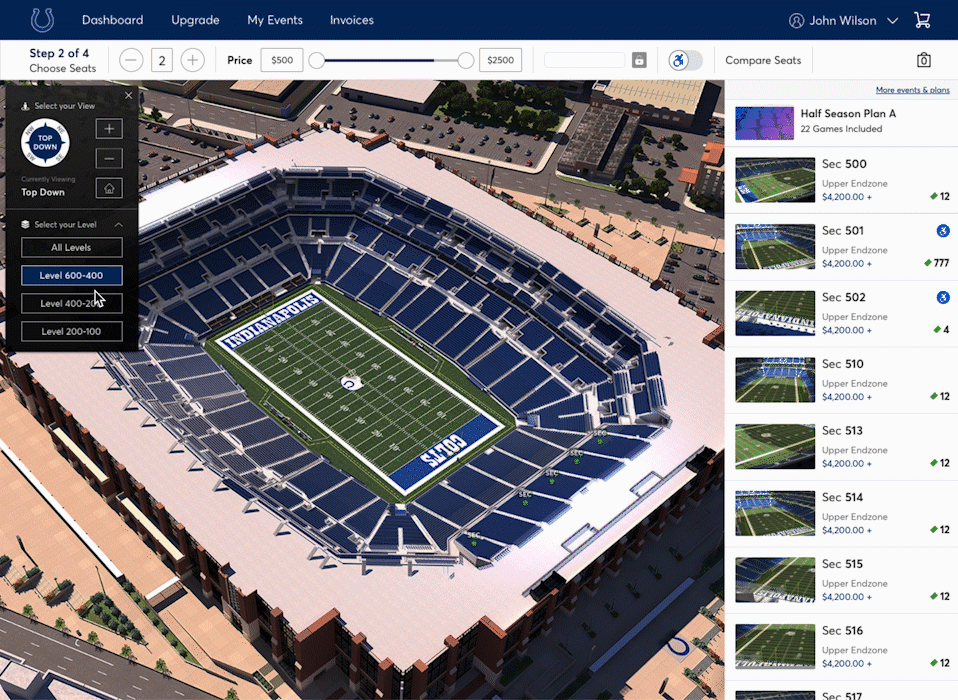Image resolution: width=958 pixels, height=700 pixels.
Task: Zoom in the stadium map
Action: point(109,129)
